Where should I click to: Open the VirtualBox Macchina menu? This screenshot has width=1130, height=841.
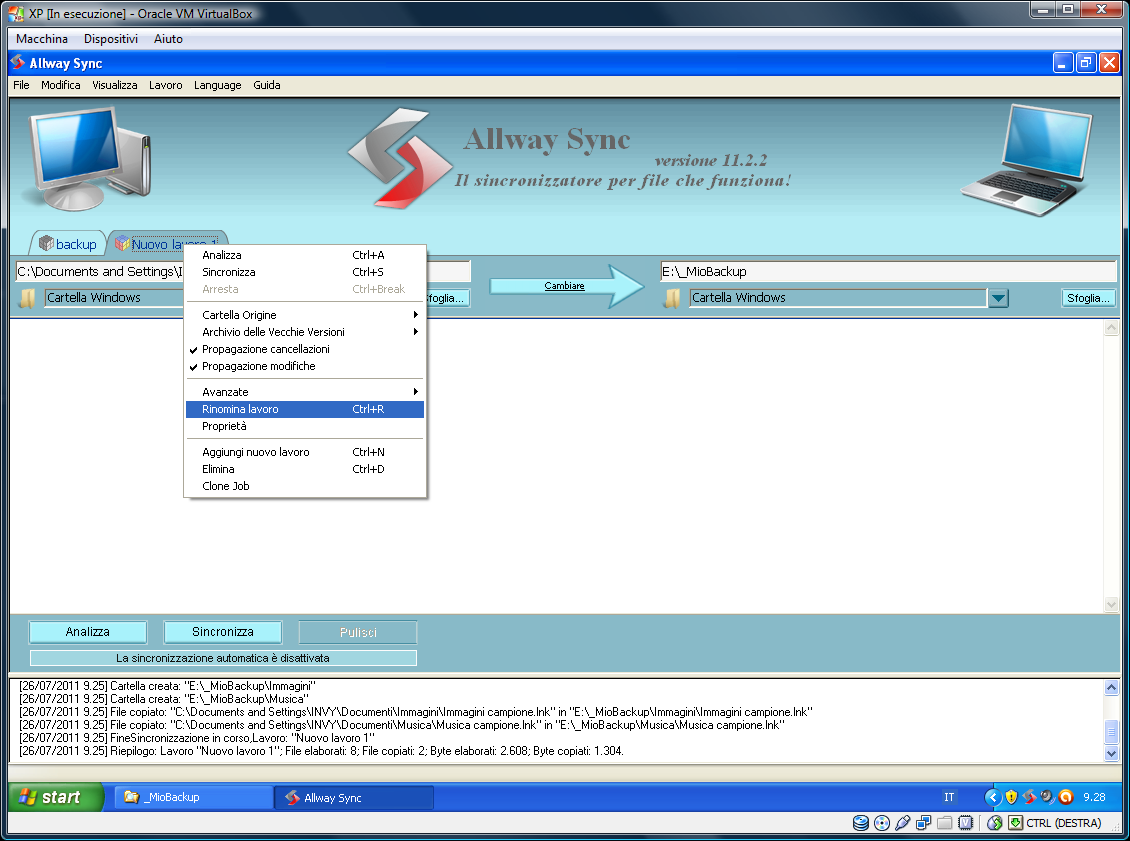coord(42,39)
